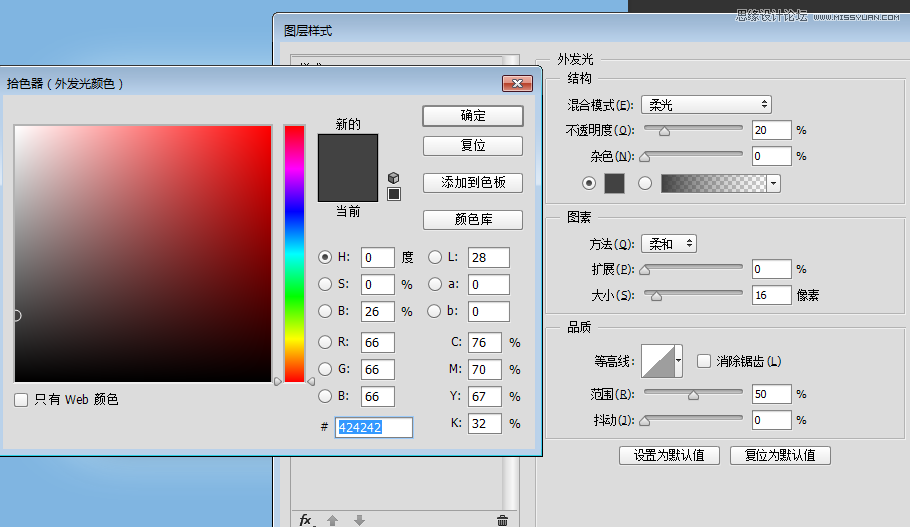The height and width of the screenshot is (527, 910).
Task: Click the 添加到色板 add to swatches button
Action: tap(473, 183)
